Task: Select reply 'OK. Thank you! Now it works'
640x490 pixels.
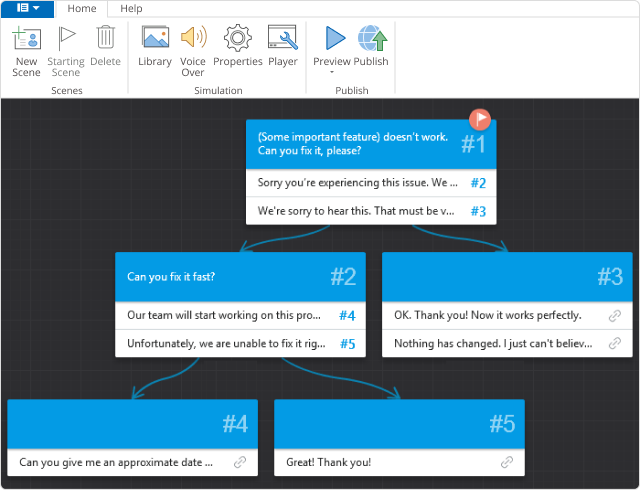Action: pyautogui.click(x=507, y=315)
